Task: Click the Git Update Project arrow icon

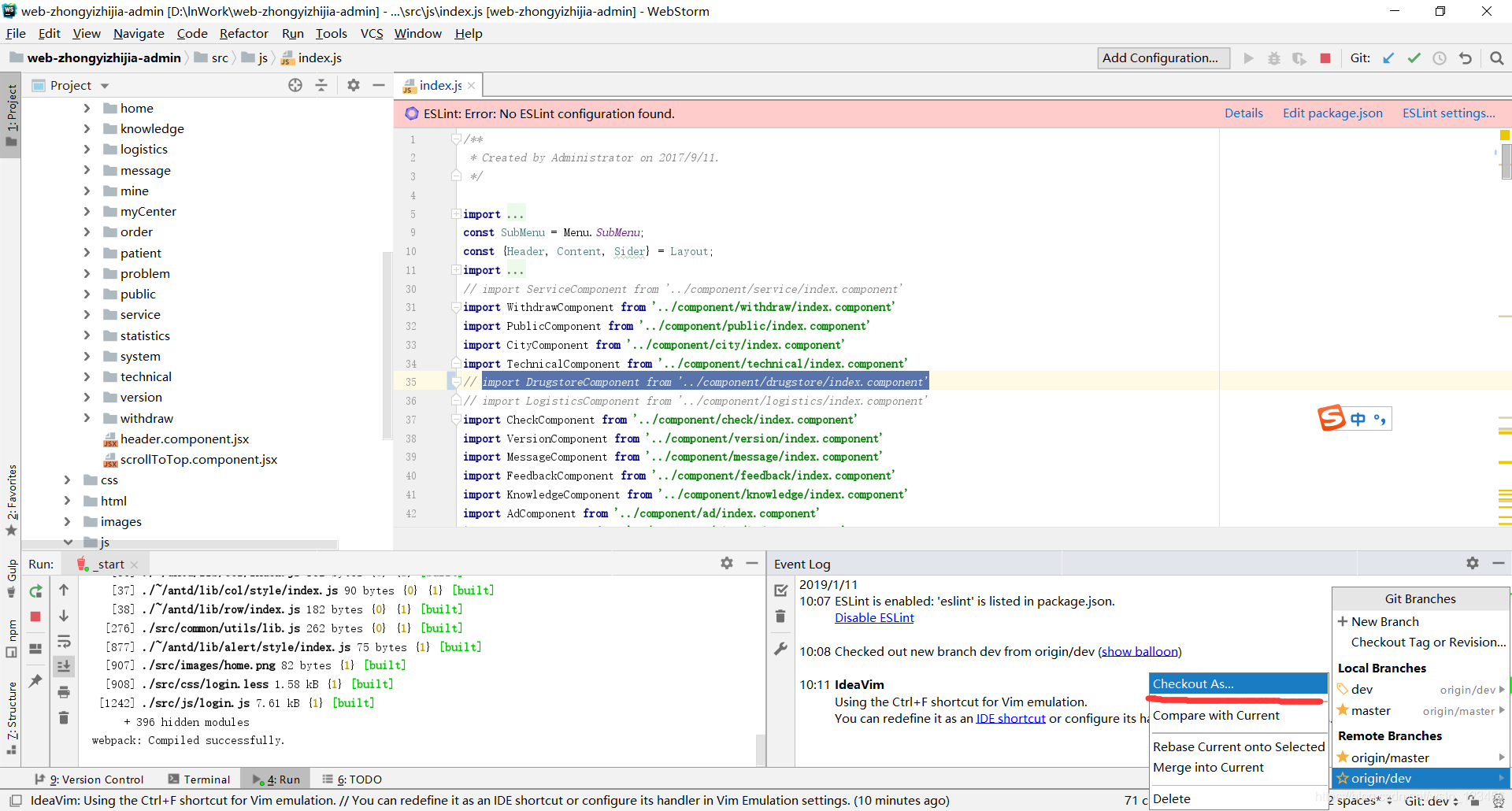Action: pyautogui.click(x=1388, y=58)
